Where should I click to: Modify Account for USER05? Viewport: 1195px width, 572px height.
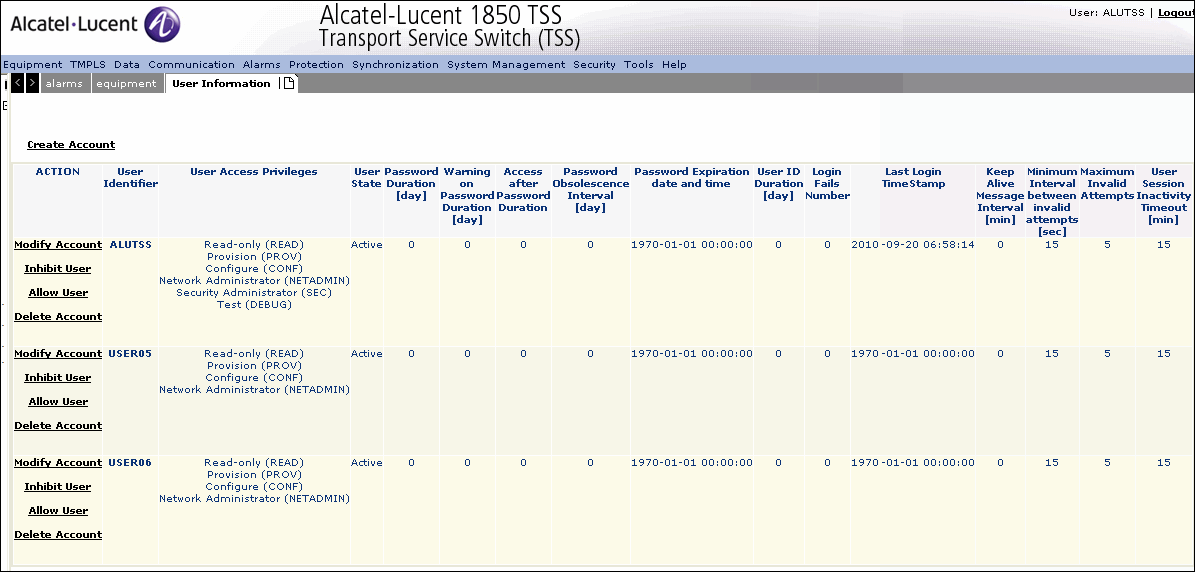coord(58,353)
